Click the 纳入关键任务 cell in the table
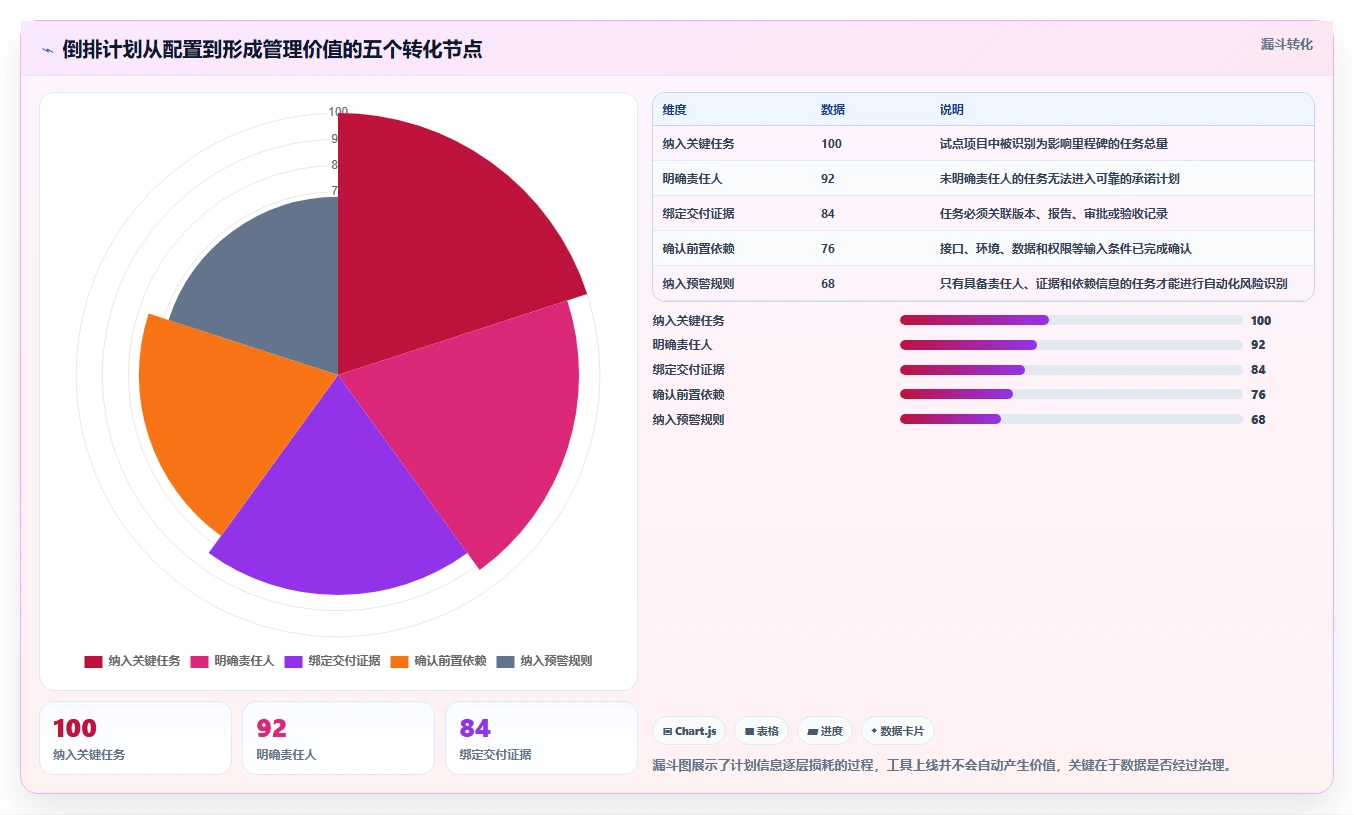 click(x=699, y=144)
